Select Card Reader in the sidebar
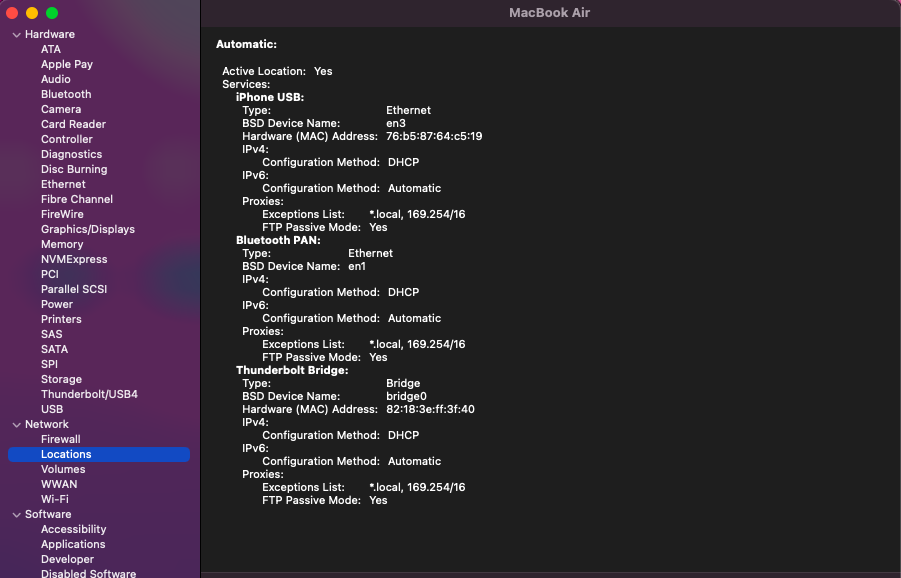 (x=74, y=124)
